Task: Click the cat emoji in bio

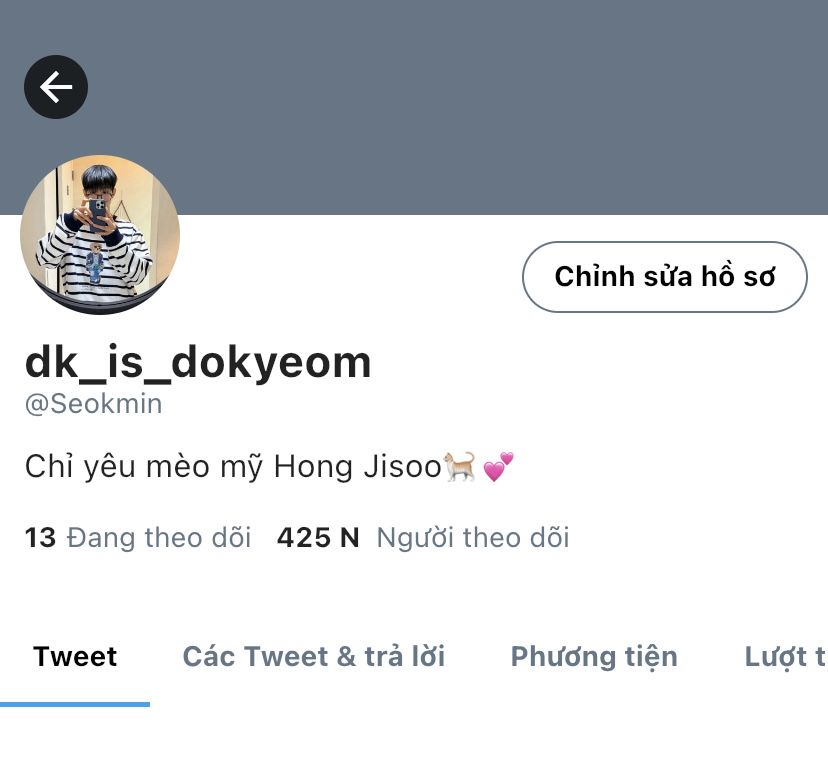Action: pyautogui.click(x=459, y=466)
